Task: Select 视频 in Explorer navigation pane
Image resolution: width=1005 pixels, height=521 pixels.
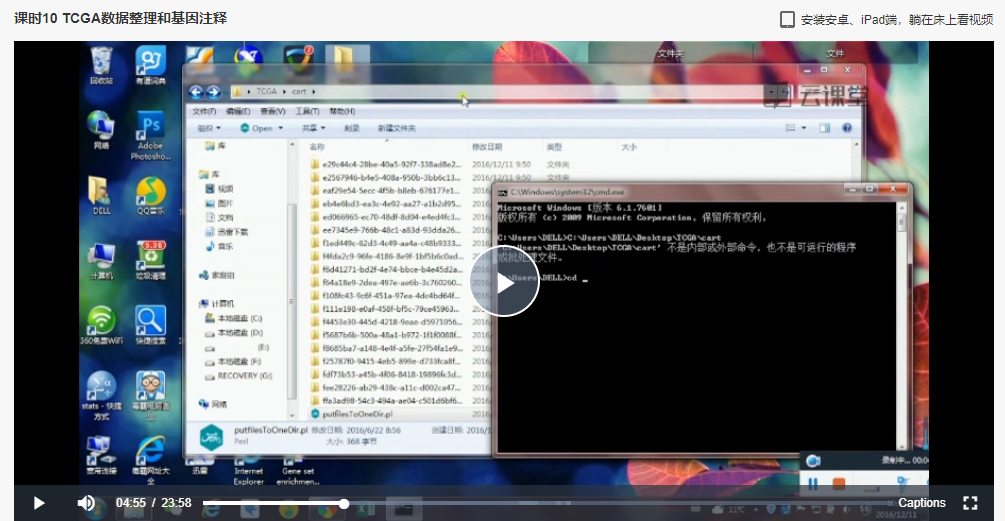Action: coord(219,189)
